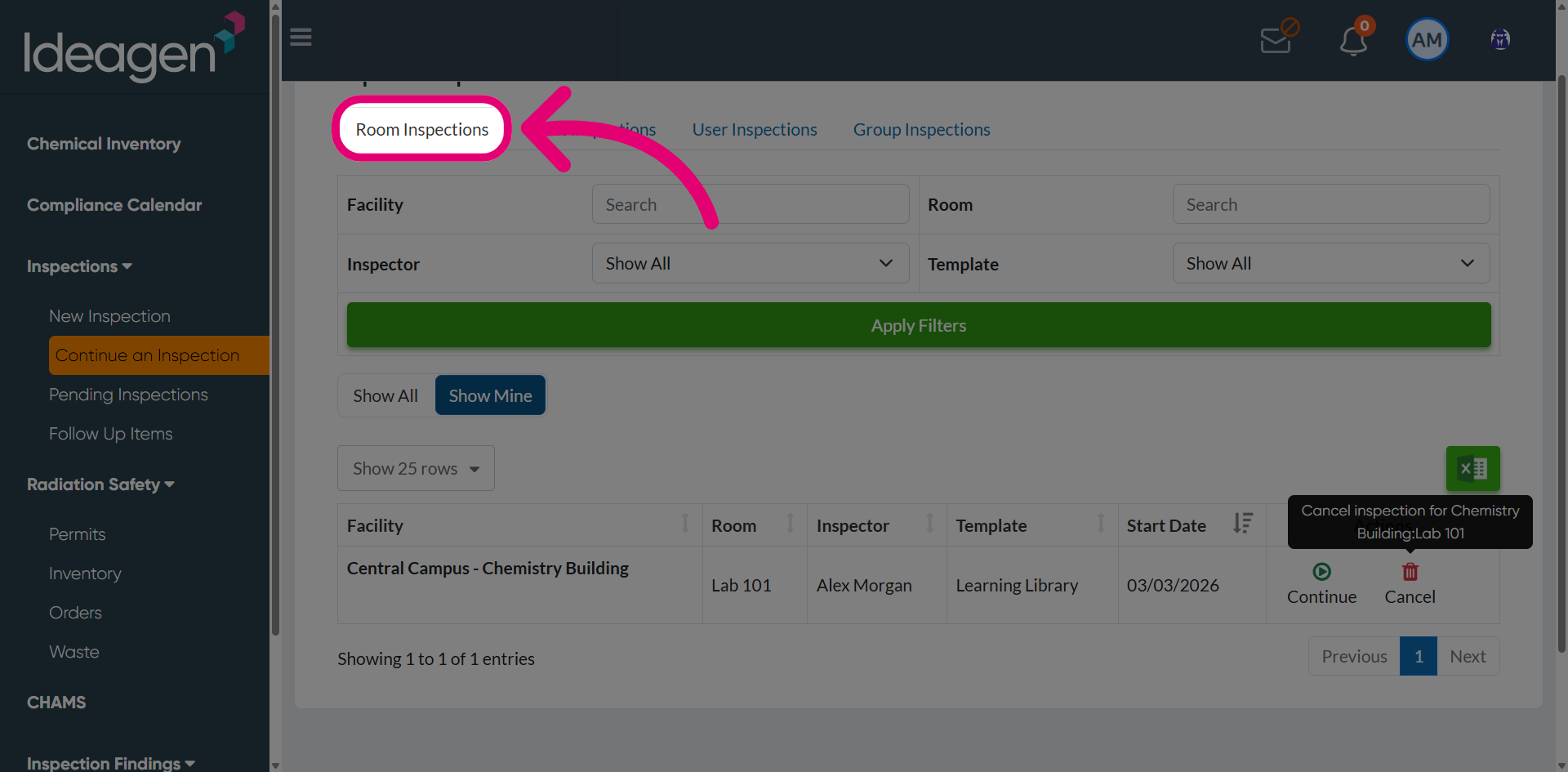
Task: Click the Continue play icon for Lab 101
Action: coord(1321,572)
